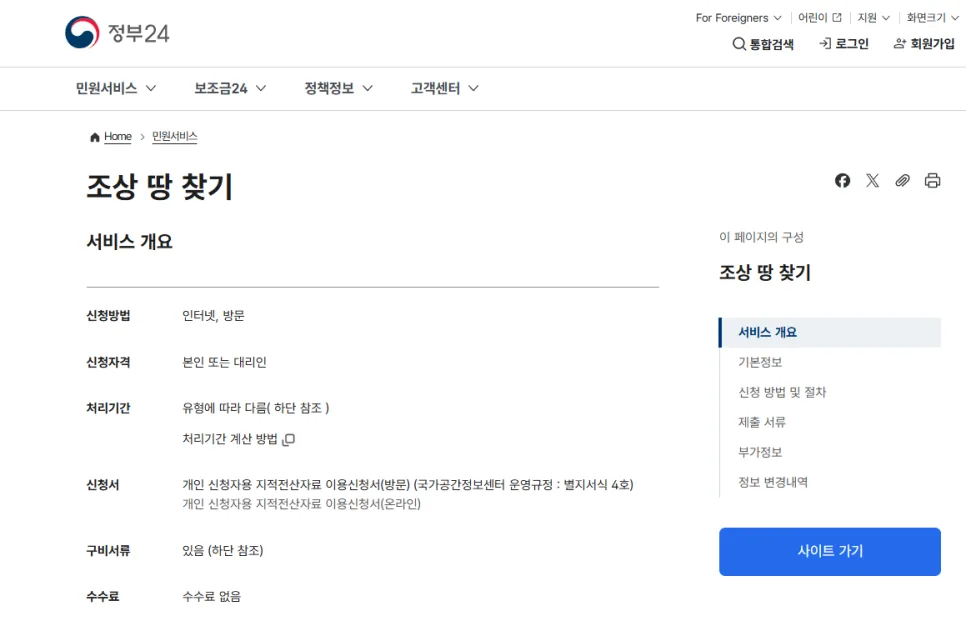Click the 서비스 개요 heading
This screenshot has height=626, width=966.
[x=129, y=242]
